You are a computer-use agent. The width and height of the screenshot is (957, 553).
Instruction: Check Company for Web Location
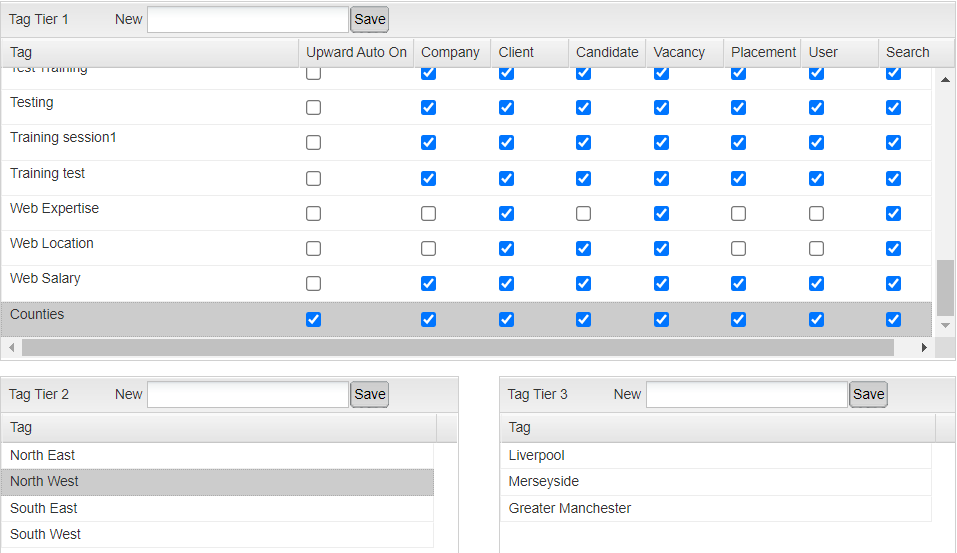click(x=428, y=248)
